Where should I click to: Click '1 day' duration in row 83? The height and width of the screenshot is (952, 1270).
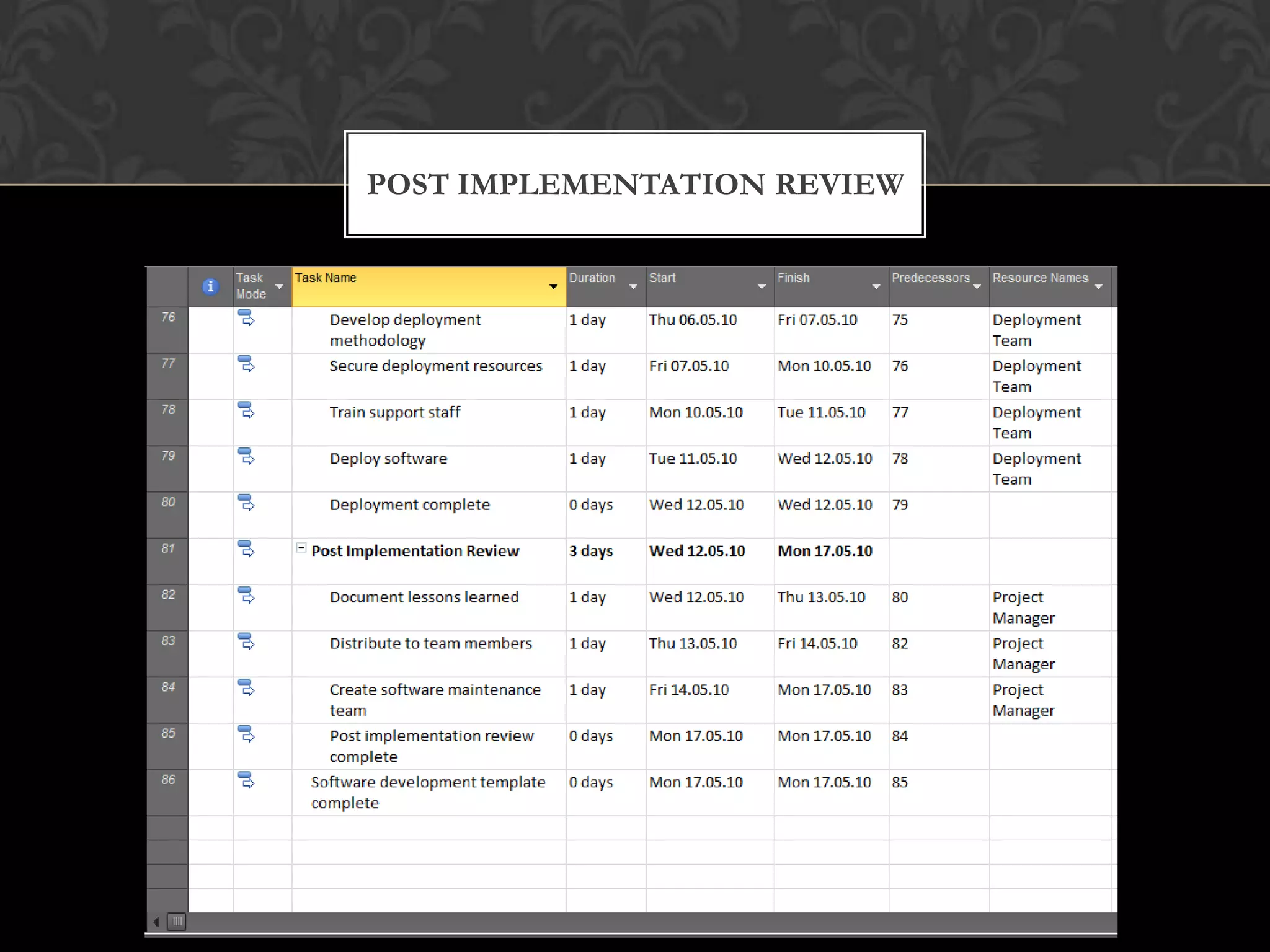click(587, 643)
